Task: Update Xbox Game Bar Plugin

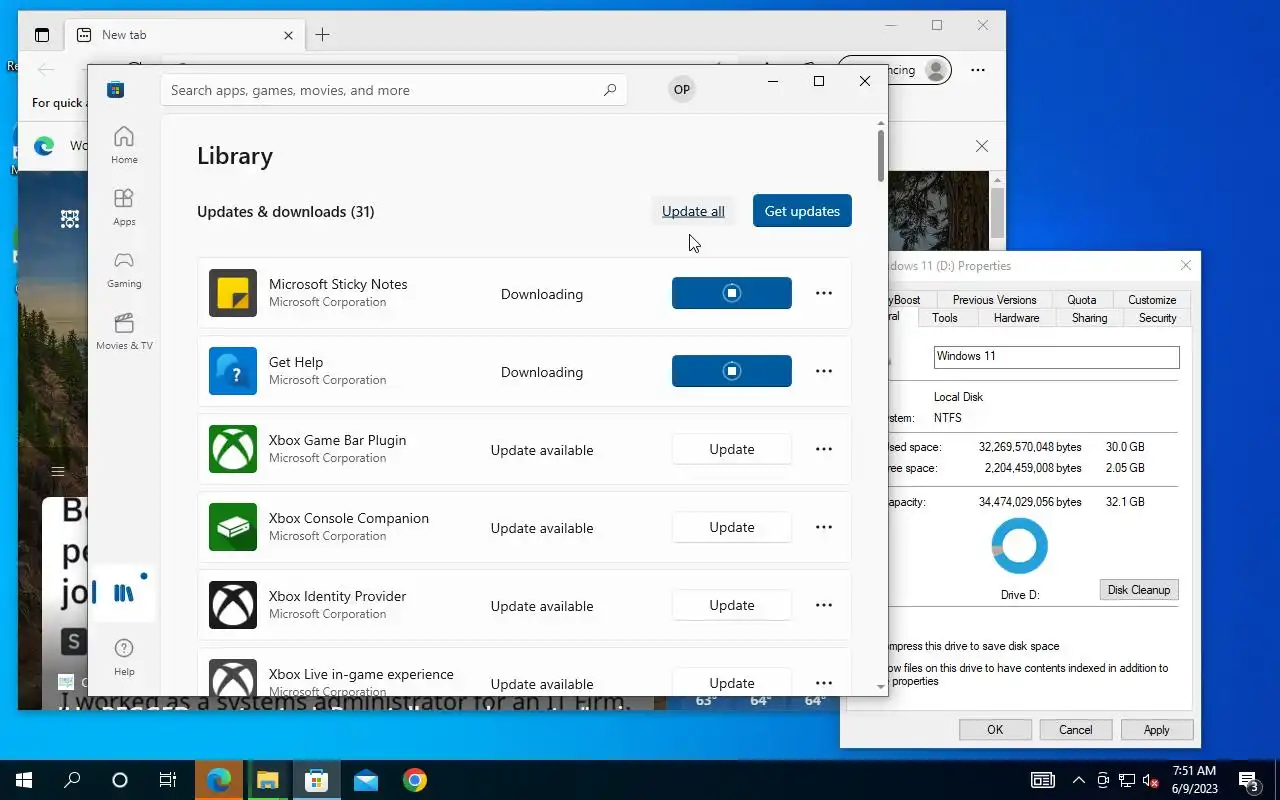Action: (732, 449)
